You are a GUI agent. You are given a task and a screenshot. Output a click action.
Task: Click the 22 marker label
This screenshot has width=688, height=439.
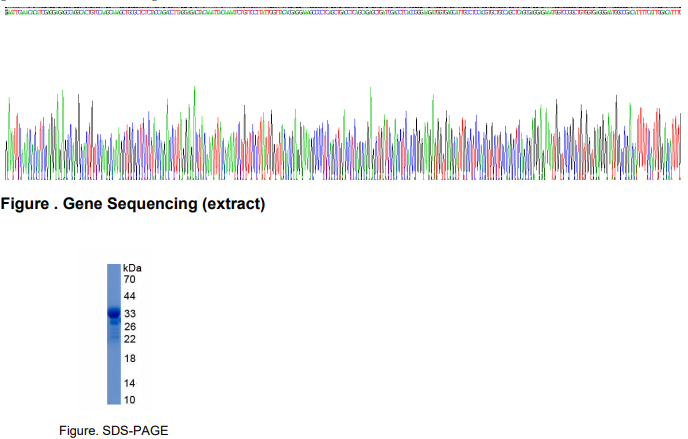pyautogui.click(x=129, y=339)
